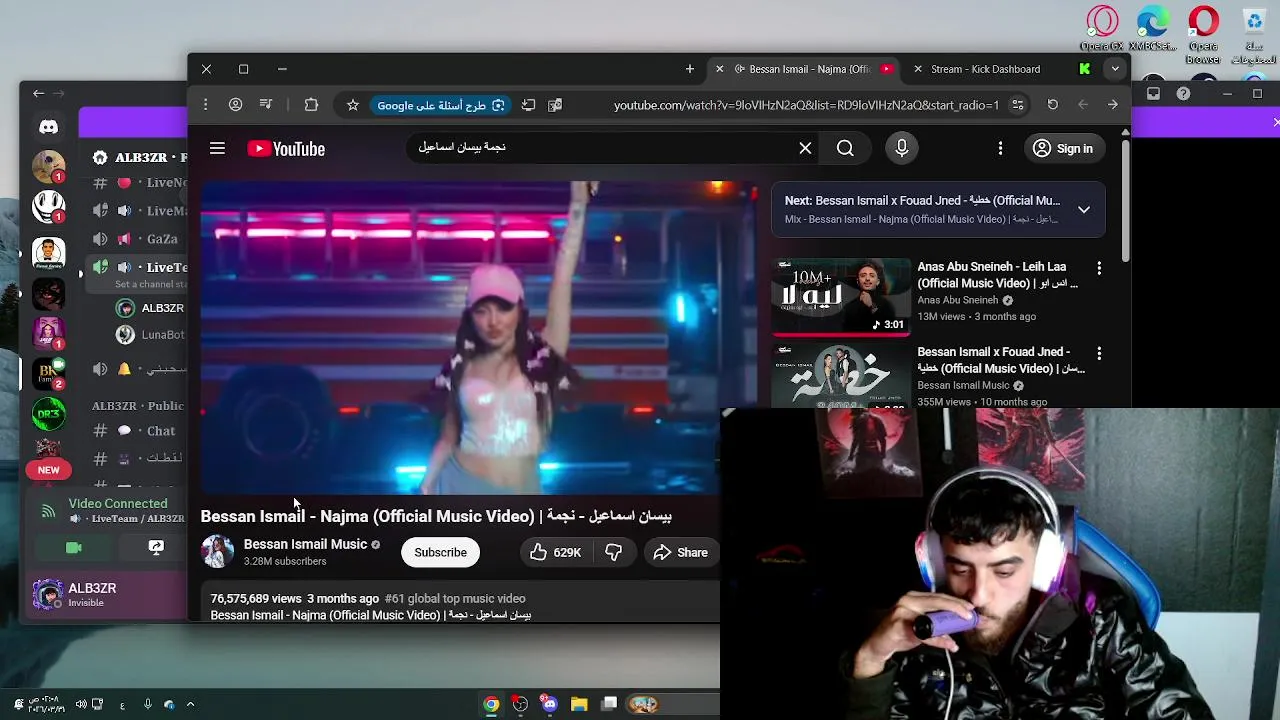Screen dimensions: 1280x720
Task: Open browser profile icon
Action: 235,105
